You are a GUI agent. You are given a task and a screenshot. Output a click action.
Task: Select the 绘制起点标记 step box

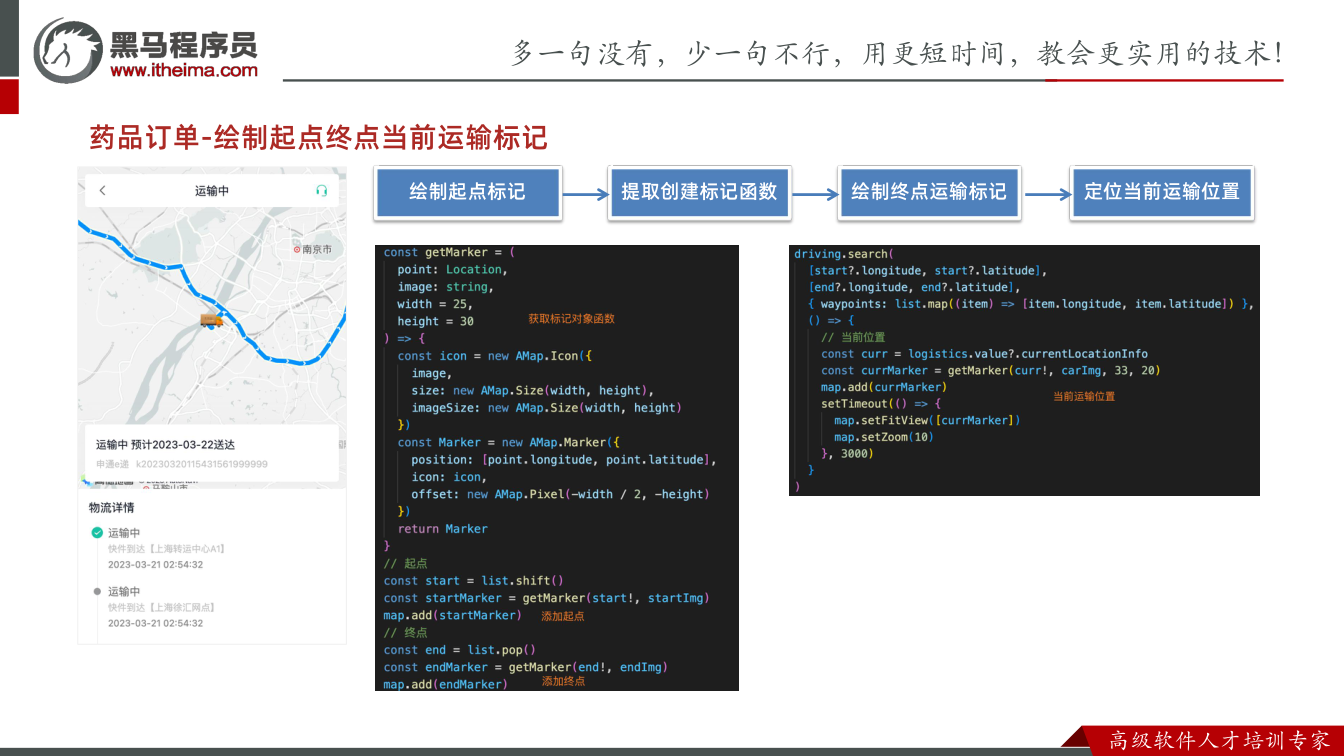[x=467, y=192]
